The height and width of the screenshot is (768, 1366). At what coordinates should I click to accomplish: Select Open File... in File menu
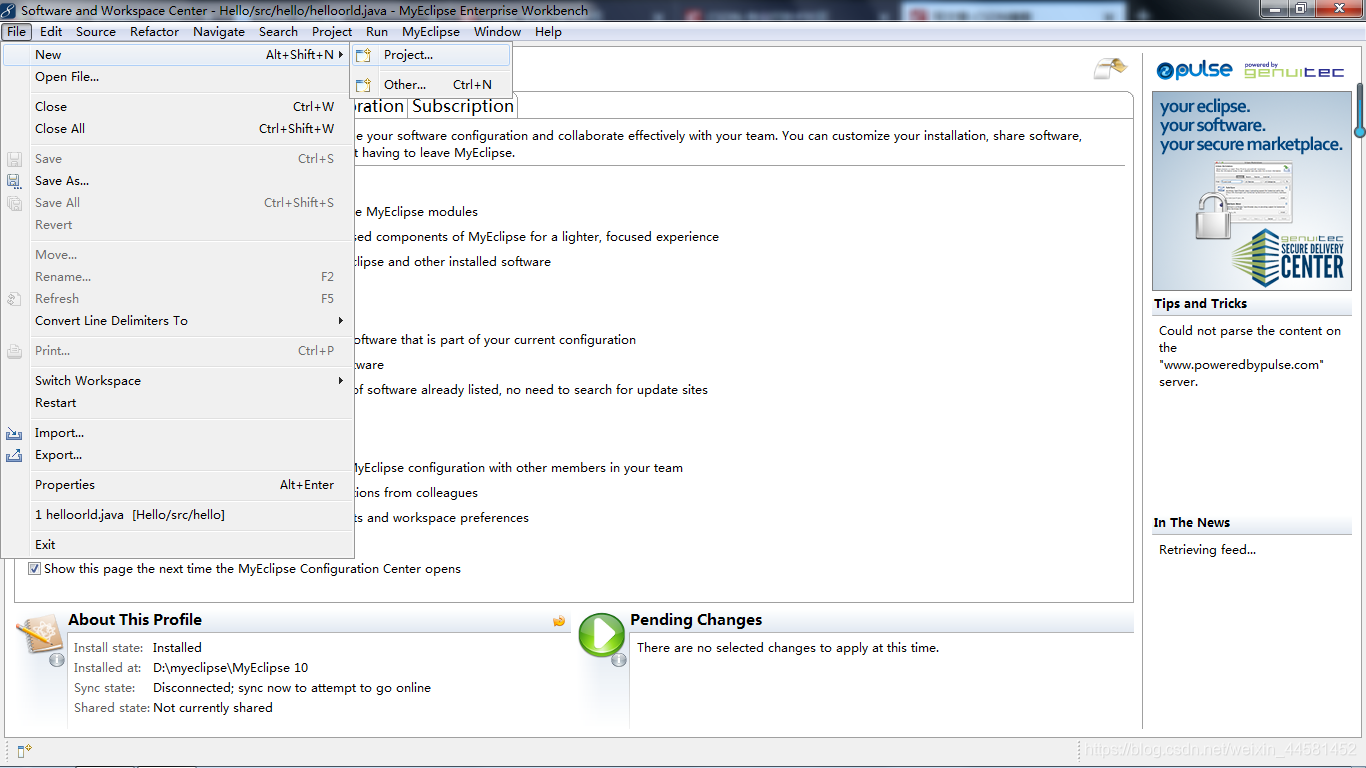click(177, 77)
